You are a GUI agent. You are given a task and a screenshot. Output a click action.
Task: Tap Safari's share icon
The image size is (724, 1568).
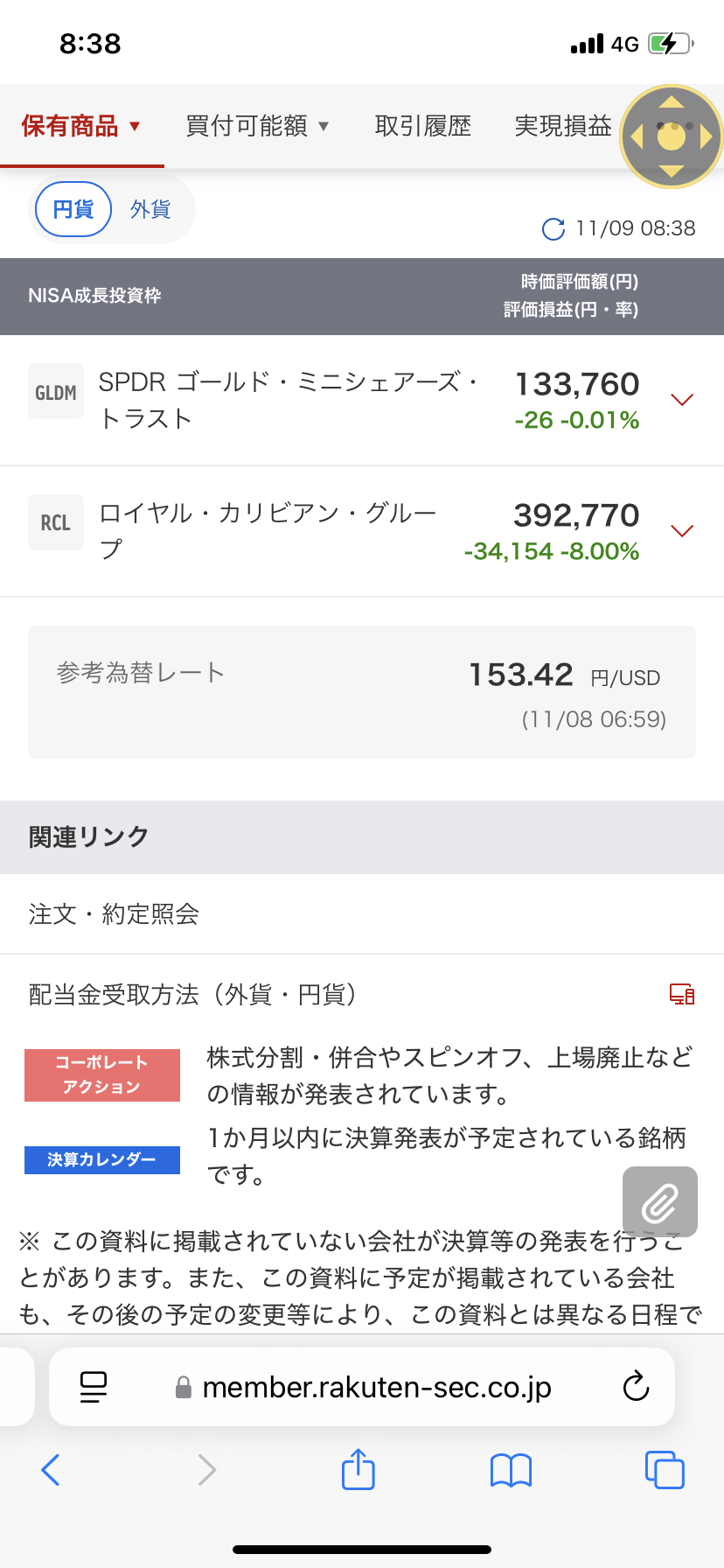pyautogui.click(x=358, y=1469)
